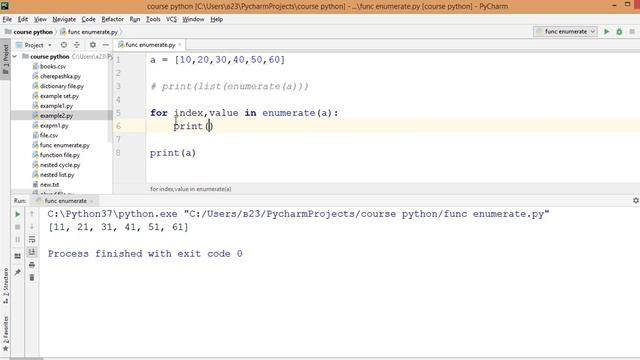Click the Restore layout icon in Run panel
The width and height of the screenshot is (640, 360).
coord(18,256)
